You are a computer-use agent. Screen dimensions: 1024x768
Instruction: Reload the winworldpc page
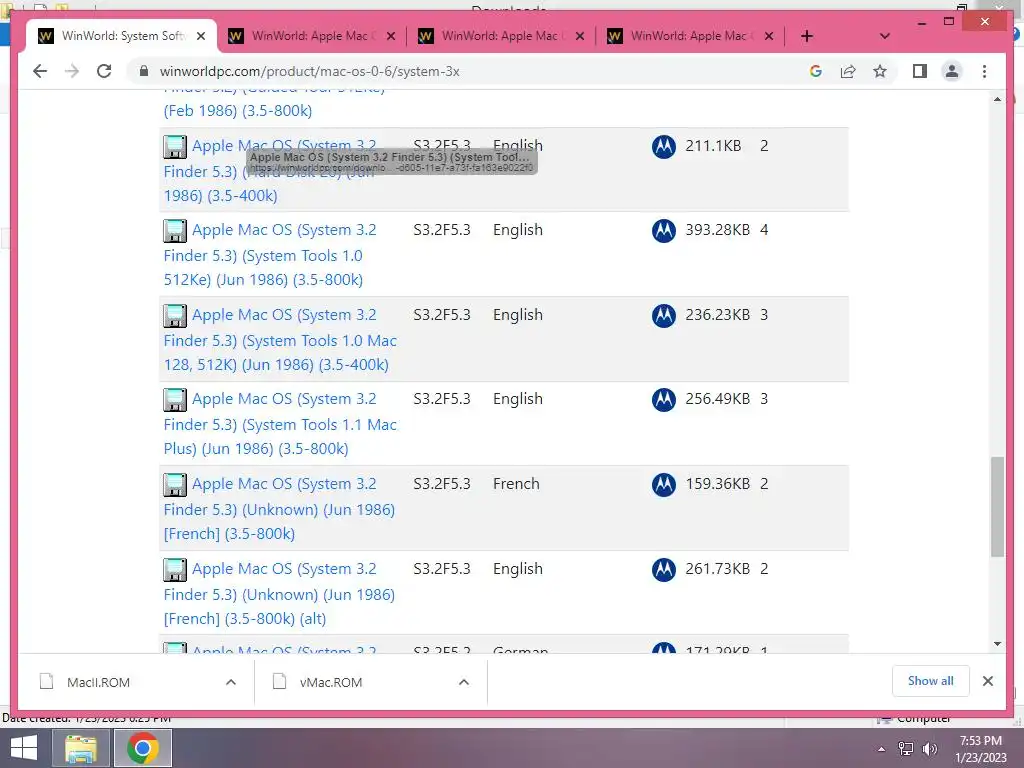104,71
